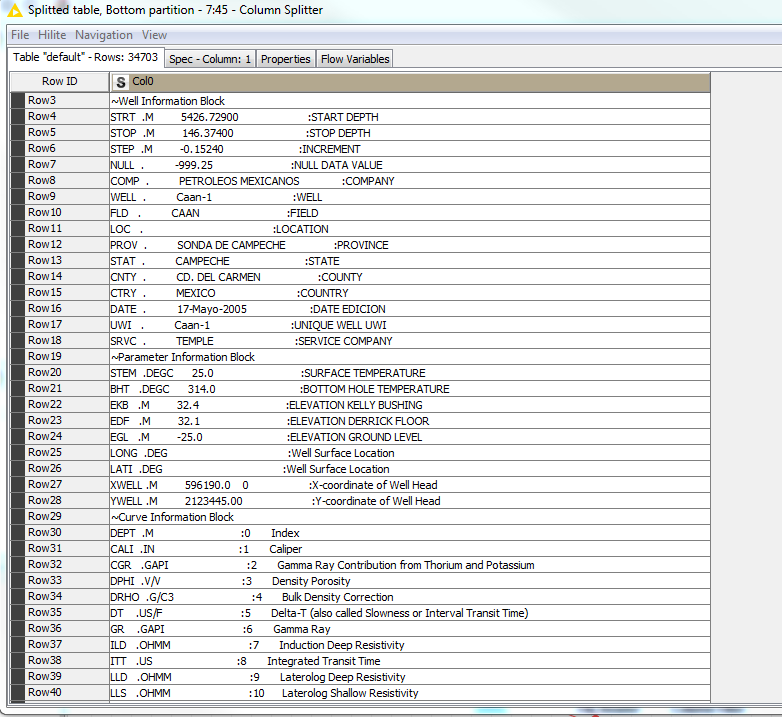Viewport: 782px width, 717px height.
Task: Select the Row15 row ID
Action: 67,292
